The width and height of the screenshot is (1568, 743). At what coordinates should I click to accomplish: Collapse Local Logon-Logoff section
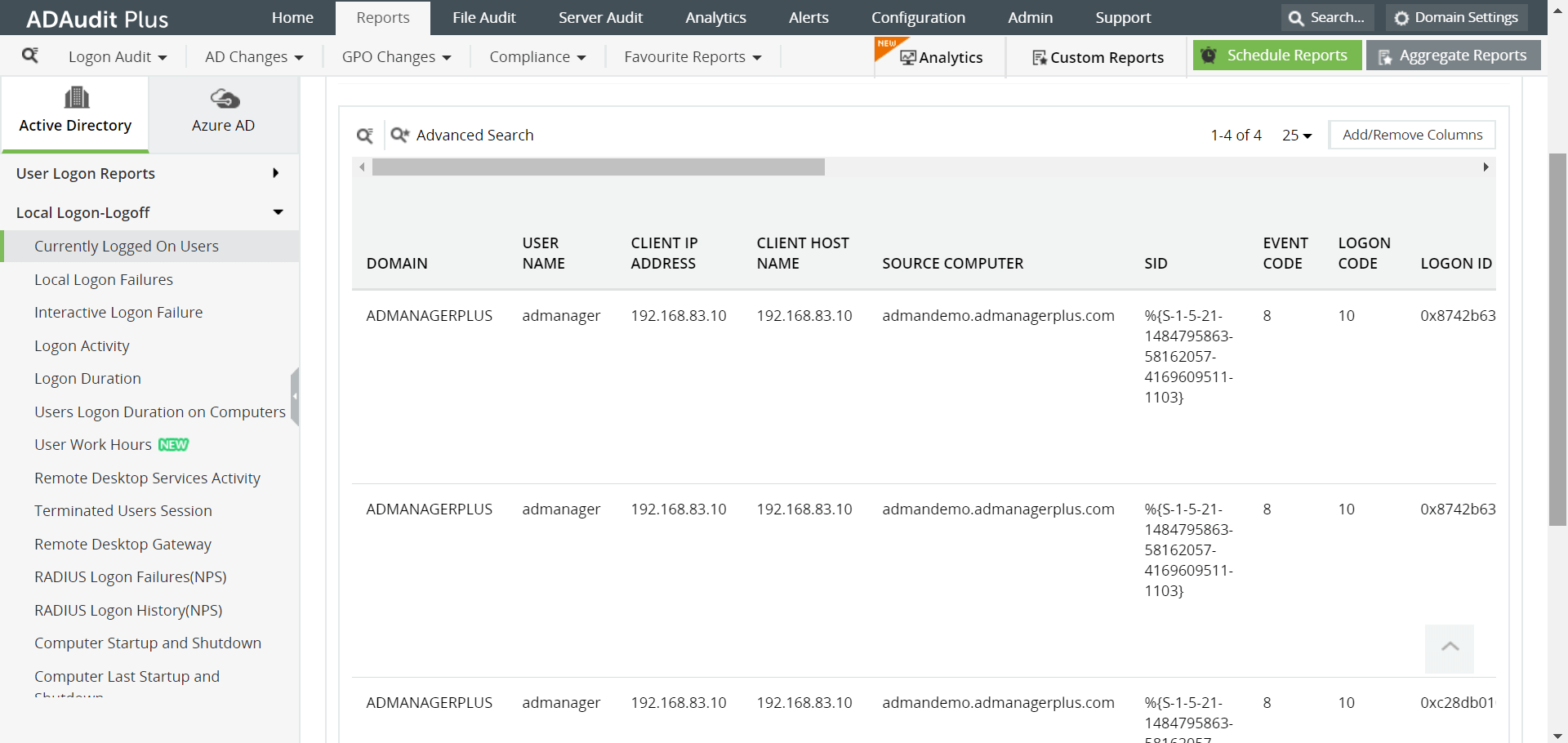[149, 212]
